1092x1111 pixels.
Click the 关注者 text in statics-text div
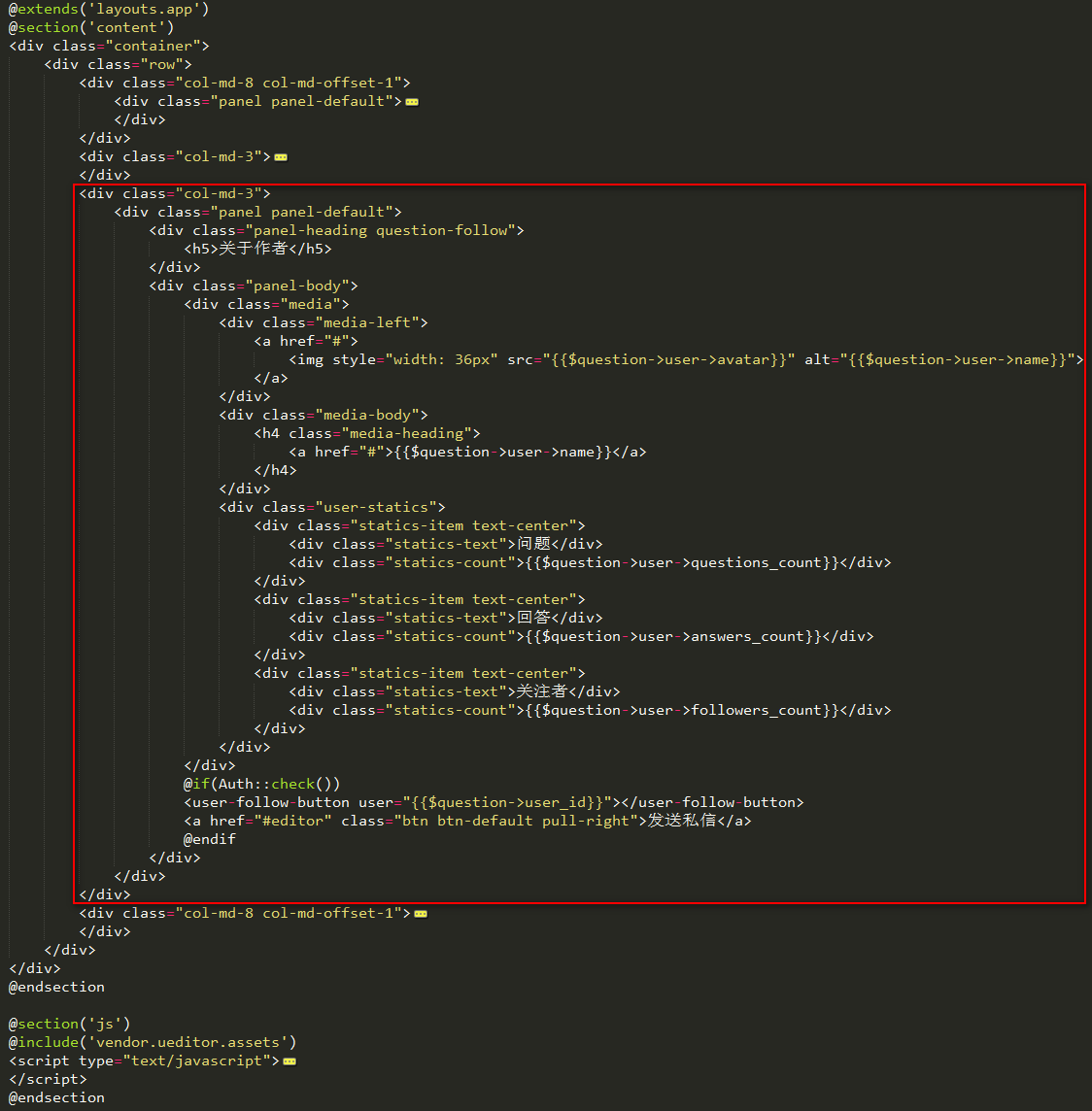(x=542, y=691)
